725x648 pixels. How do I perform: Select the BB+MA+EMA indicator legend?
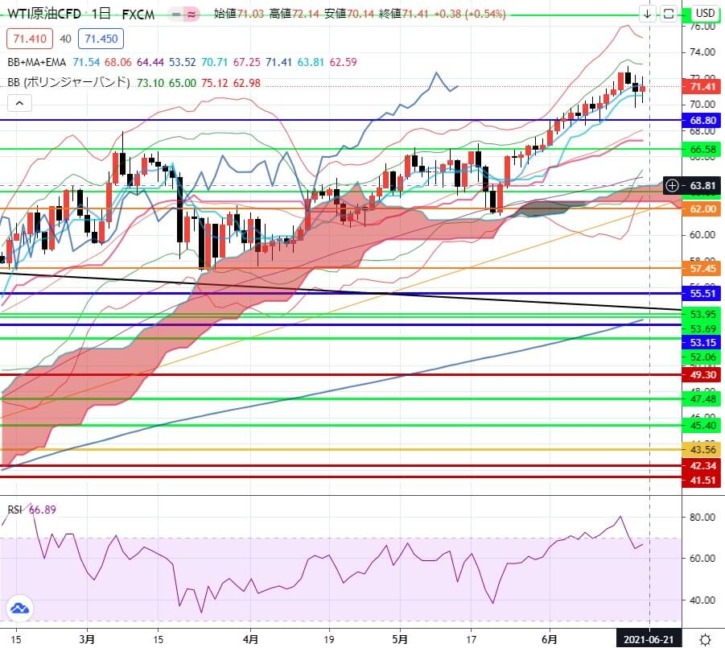[36, 62]
